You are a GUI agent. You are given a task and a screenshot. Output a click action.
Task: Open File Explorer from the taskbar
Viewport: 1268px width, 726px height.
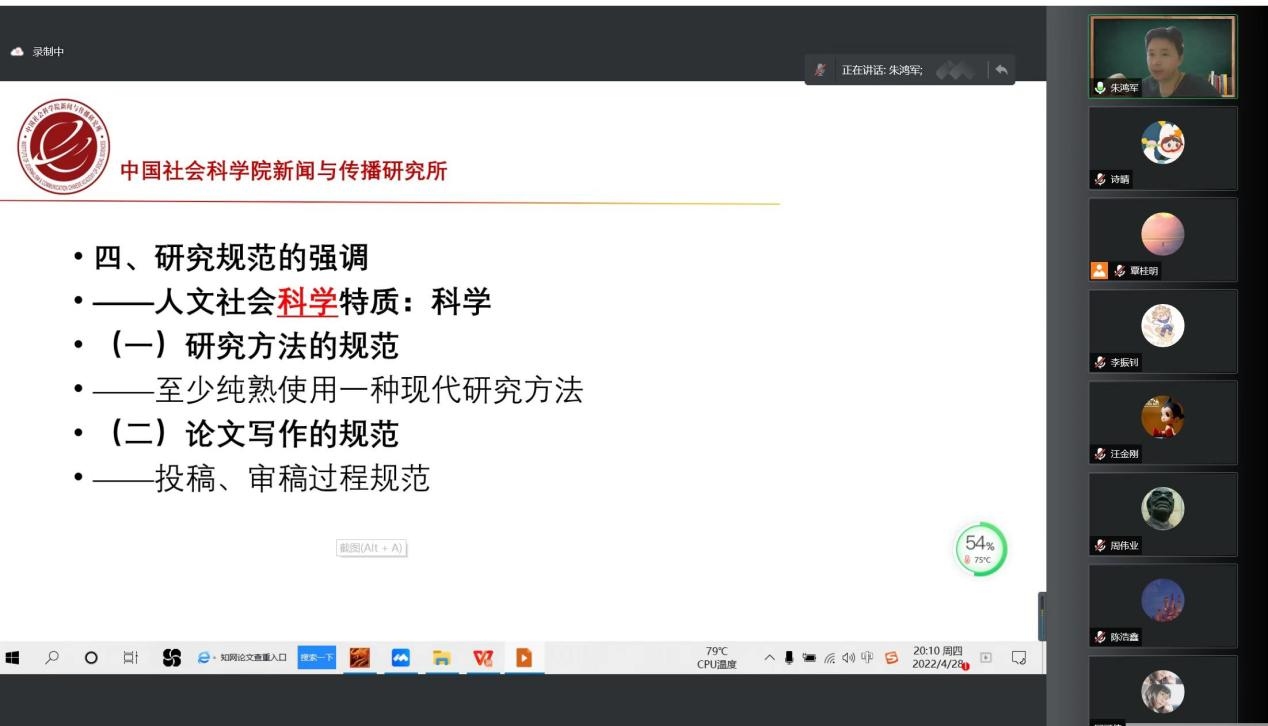tap(441, 657)
